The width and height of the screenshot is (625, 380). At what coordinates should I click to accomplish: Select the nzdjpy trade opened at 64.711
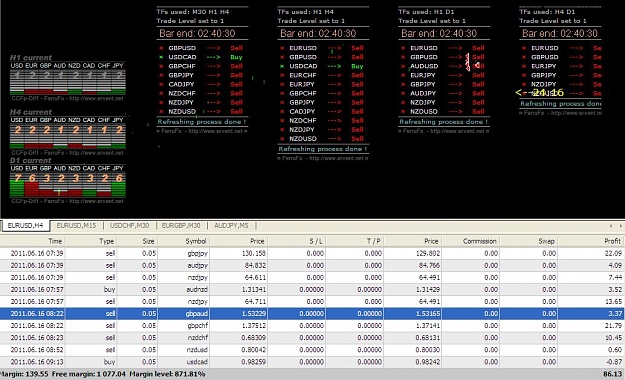pos(312,301)
